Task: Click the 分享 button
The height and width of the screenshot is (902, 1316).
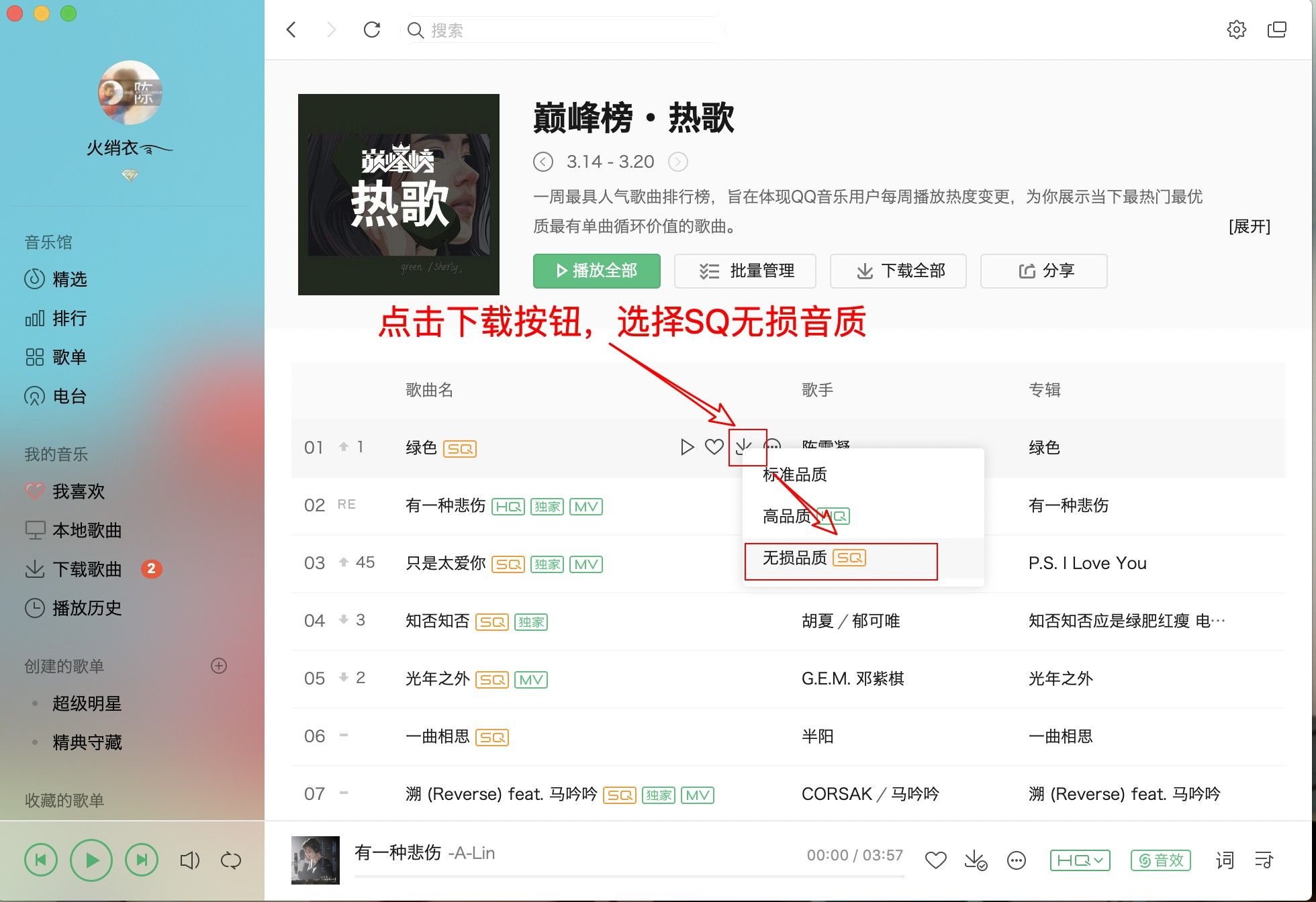Action: pos(1044,270)
